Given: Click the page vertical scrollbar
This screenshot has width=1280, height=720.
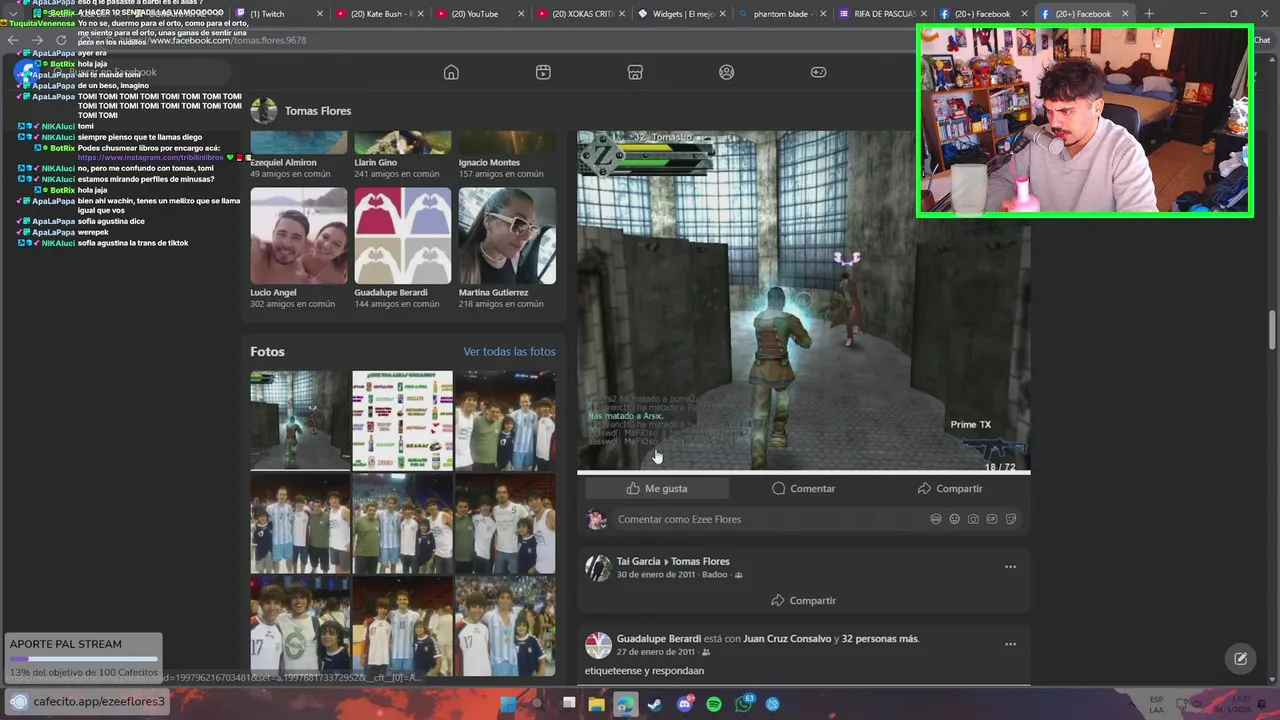Looking at the screenshot, I should [x=1273, y=331].
